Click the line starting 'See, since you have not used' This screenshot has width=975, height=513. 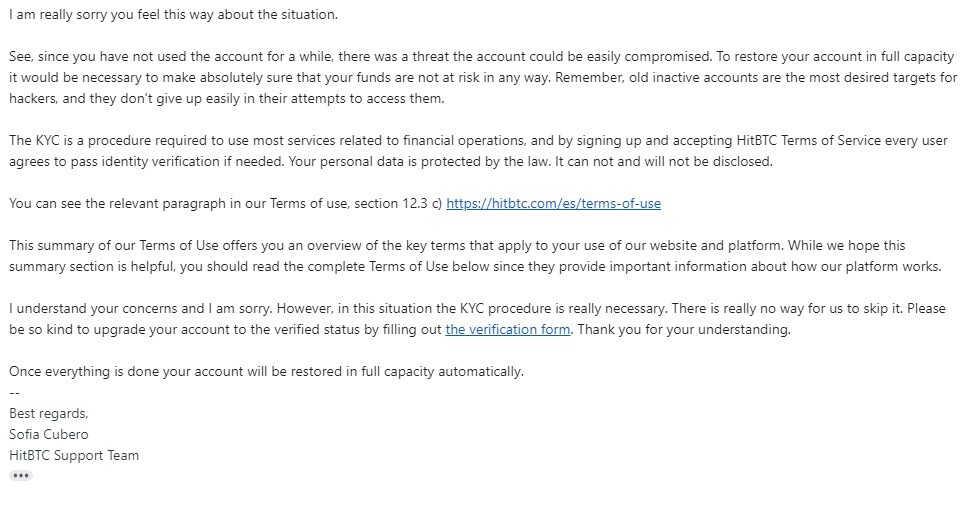[x=481, y=56]
